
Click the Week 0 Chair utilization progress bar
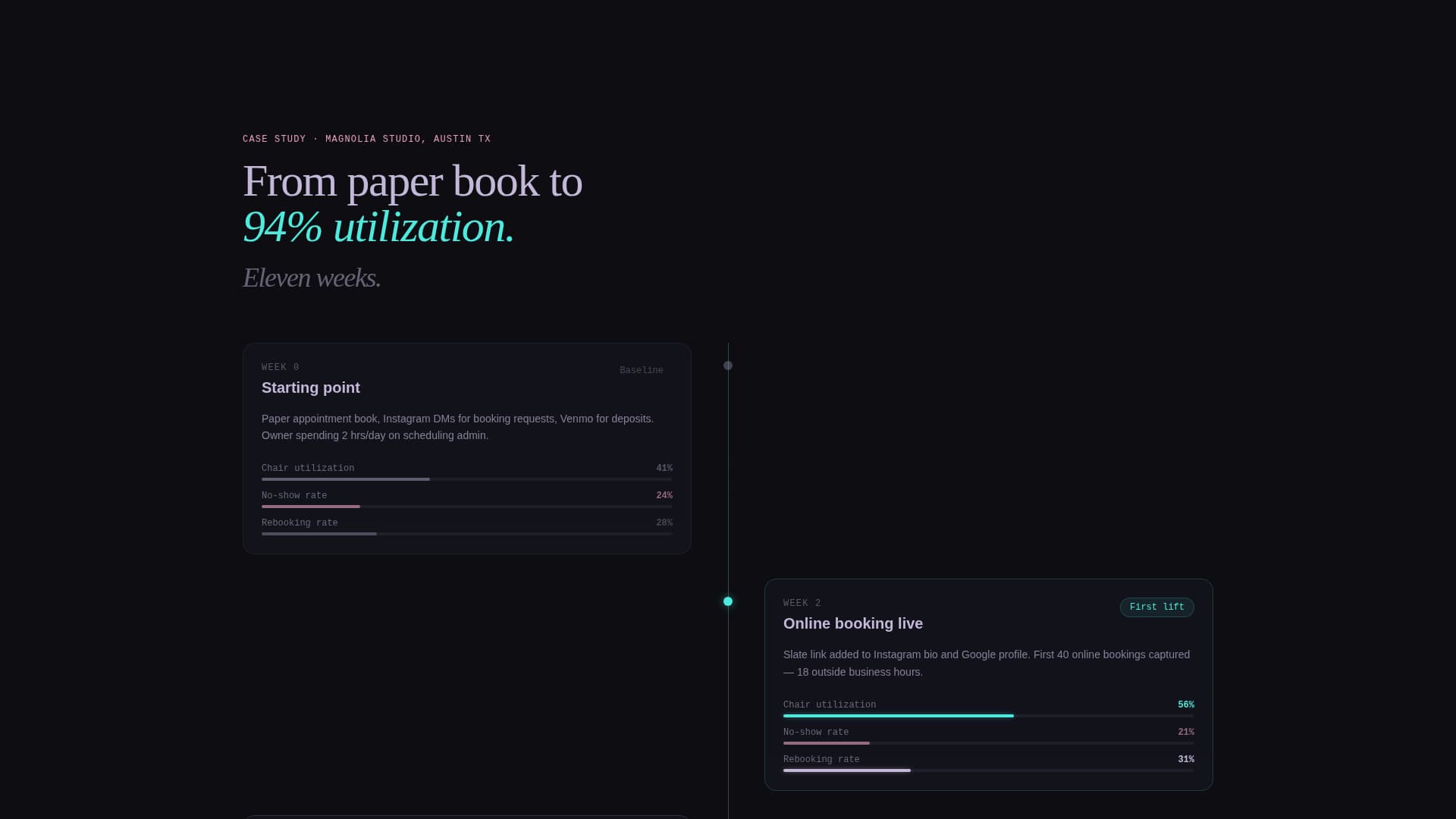pyautogui.click(x=467, y=479)
